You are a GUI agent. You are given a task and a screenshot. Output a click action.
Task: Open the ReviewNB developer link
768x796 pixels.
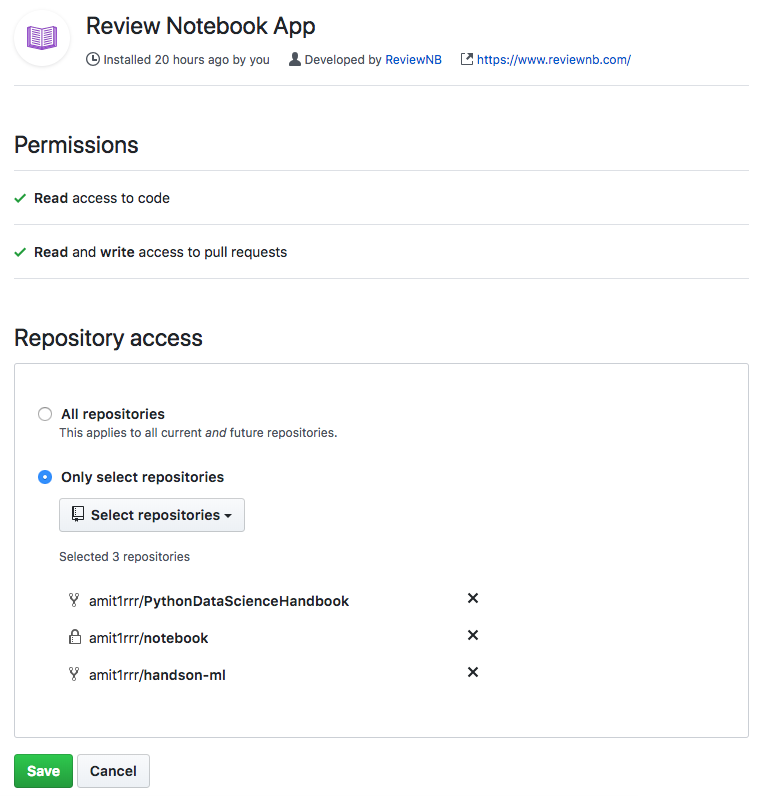tap(413, 60)
